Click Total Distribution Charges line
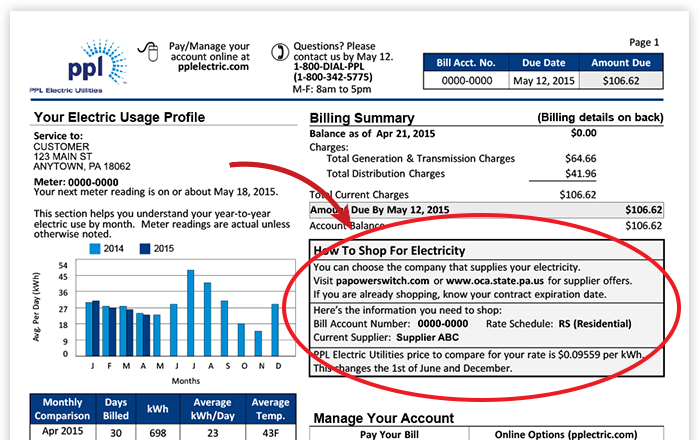Viewport: 700px width, 440px height. (386, 174)
